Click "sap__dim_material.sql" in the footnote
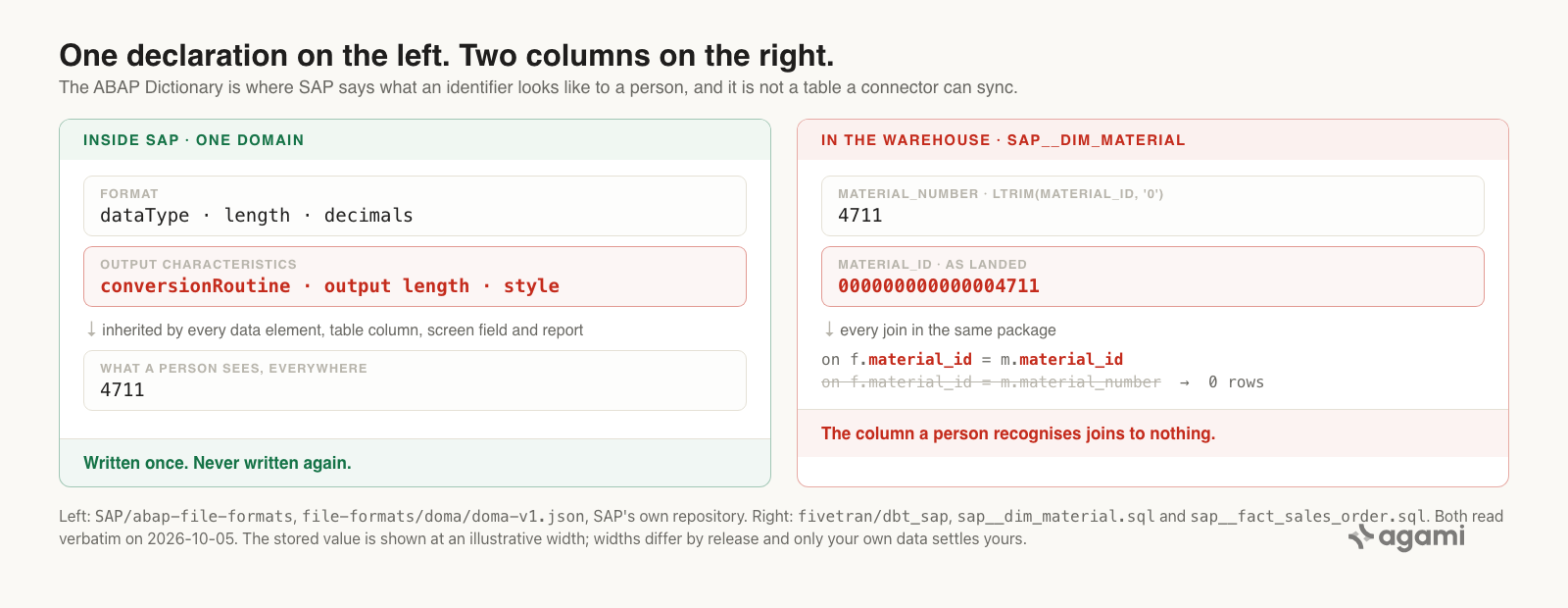This screenshot has height=608, width=1568. (x=1056, y=517)
